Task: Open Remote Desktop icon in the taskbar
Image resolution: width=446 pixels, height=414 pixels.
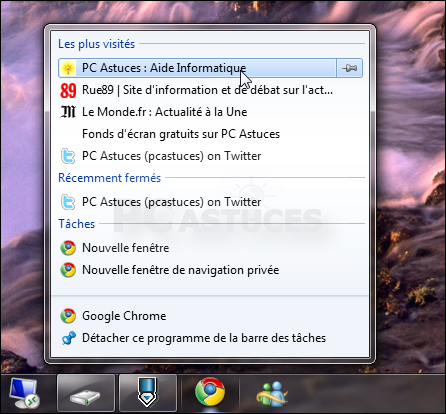Action: pyautogui.click(x=25, y=393)
